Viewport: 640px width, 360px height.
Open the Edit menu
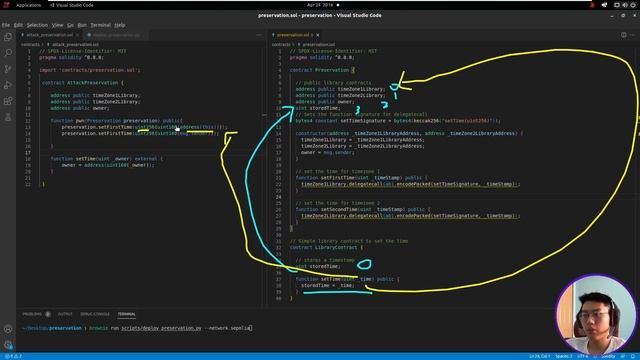coord(18,25)
